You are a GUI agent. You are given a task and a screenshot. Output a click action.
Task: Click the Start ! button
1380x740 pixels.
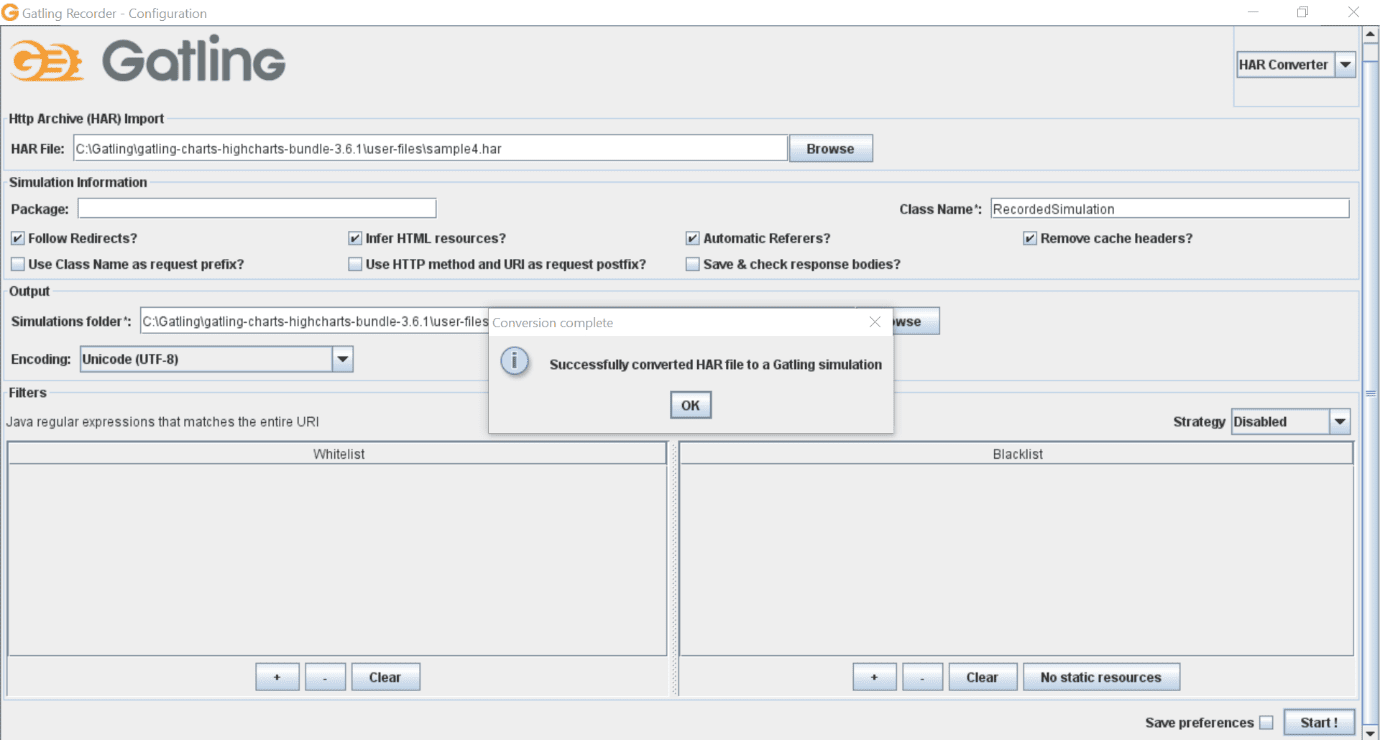click(1319, 723)
